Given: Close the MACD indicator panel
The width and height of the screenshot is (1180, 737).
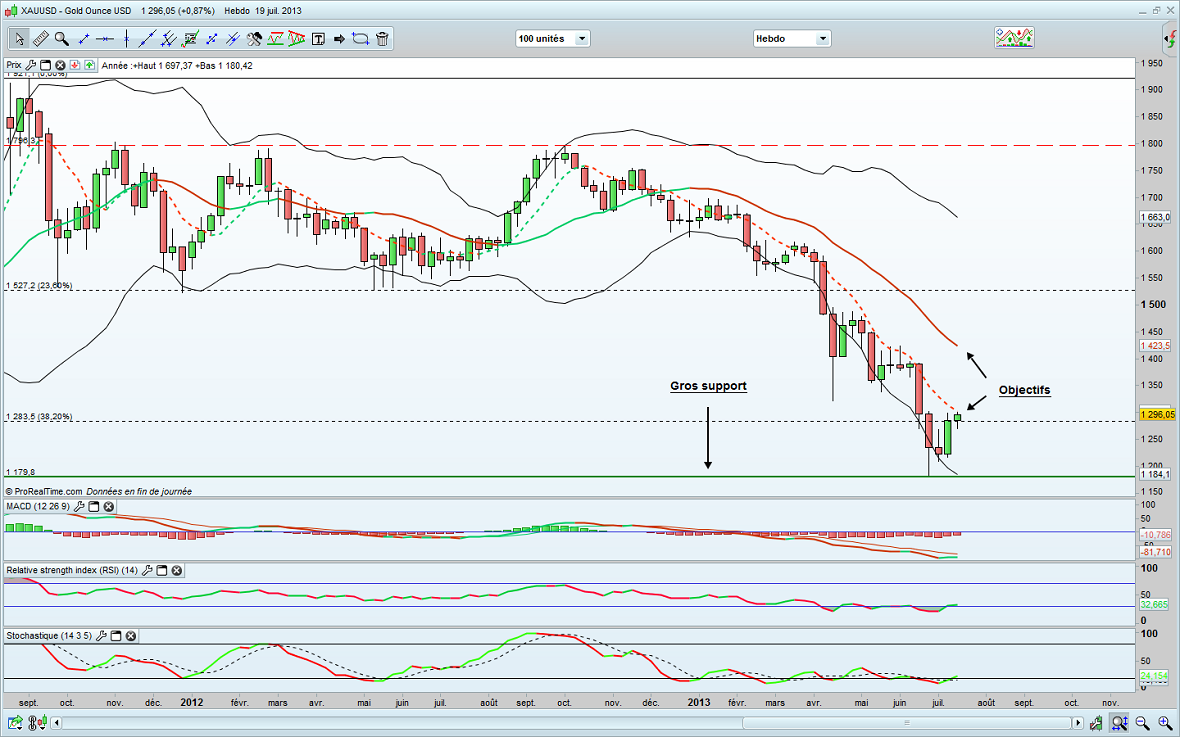Looking at the screenshot, I should (109, 507).
